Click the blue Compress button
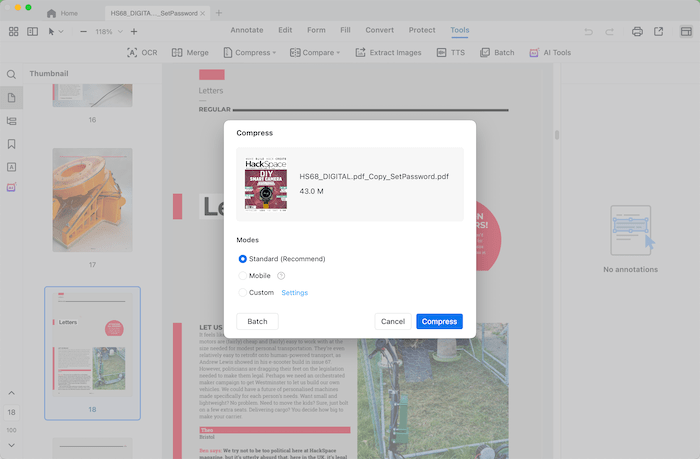The width and height of the screenshot is (700, 459). pyautogui.click(x=439, y=321)
